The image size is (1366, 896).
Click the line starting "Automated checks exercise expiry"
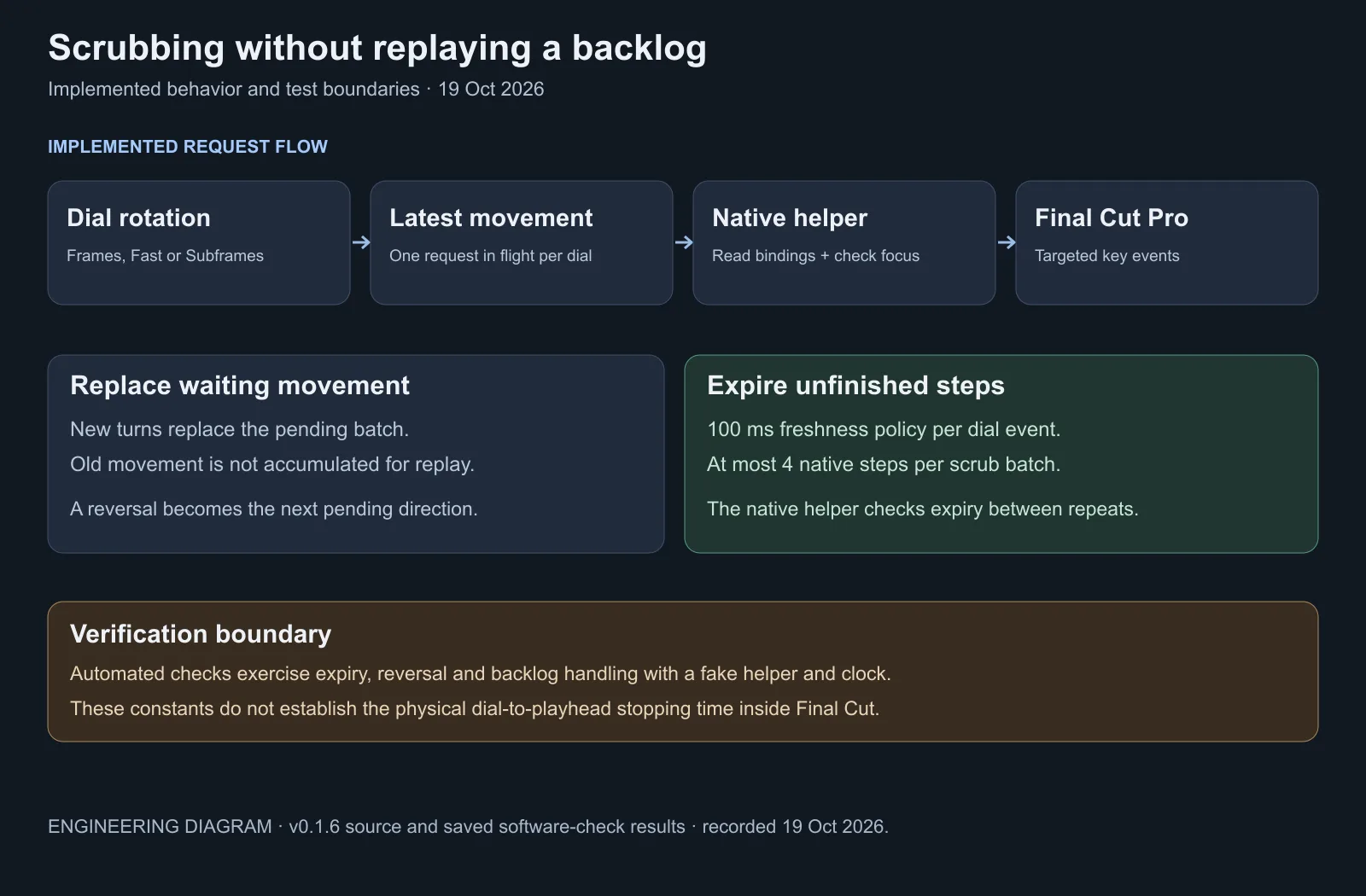pyautogui.click(x=481, y=673)
